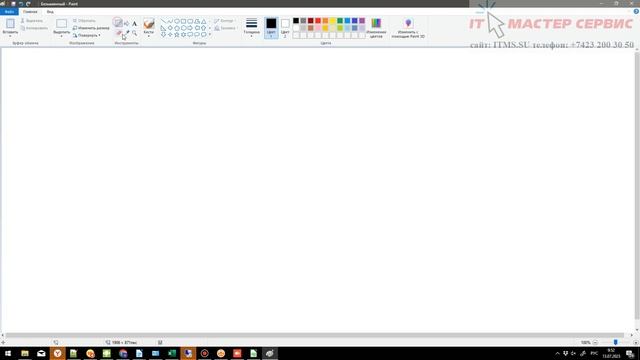Open the File (Файл) menu
This screenshot has height=360, width=640.
click(9, 11)
